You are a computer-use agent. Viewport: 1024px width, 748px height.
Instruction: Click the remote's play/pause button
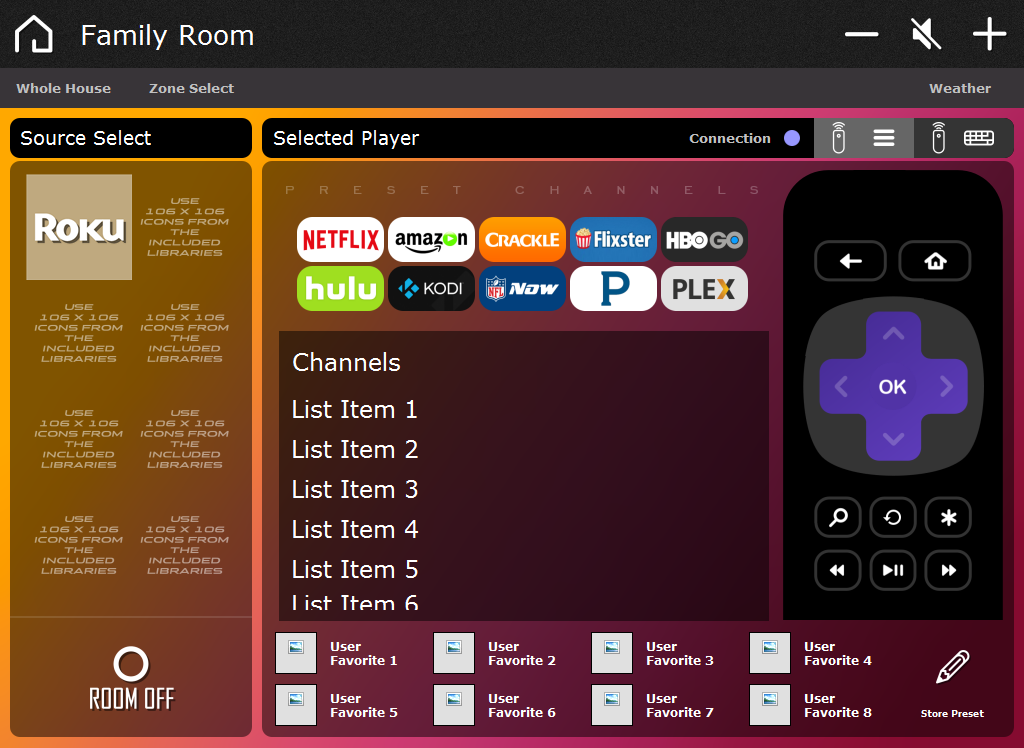893,570
